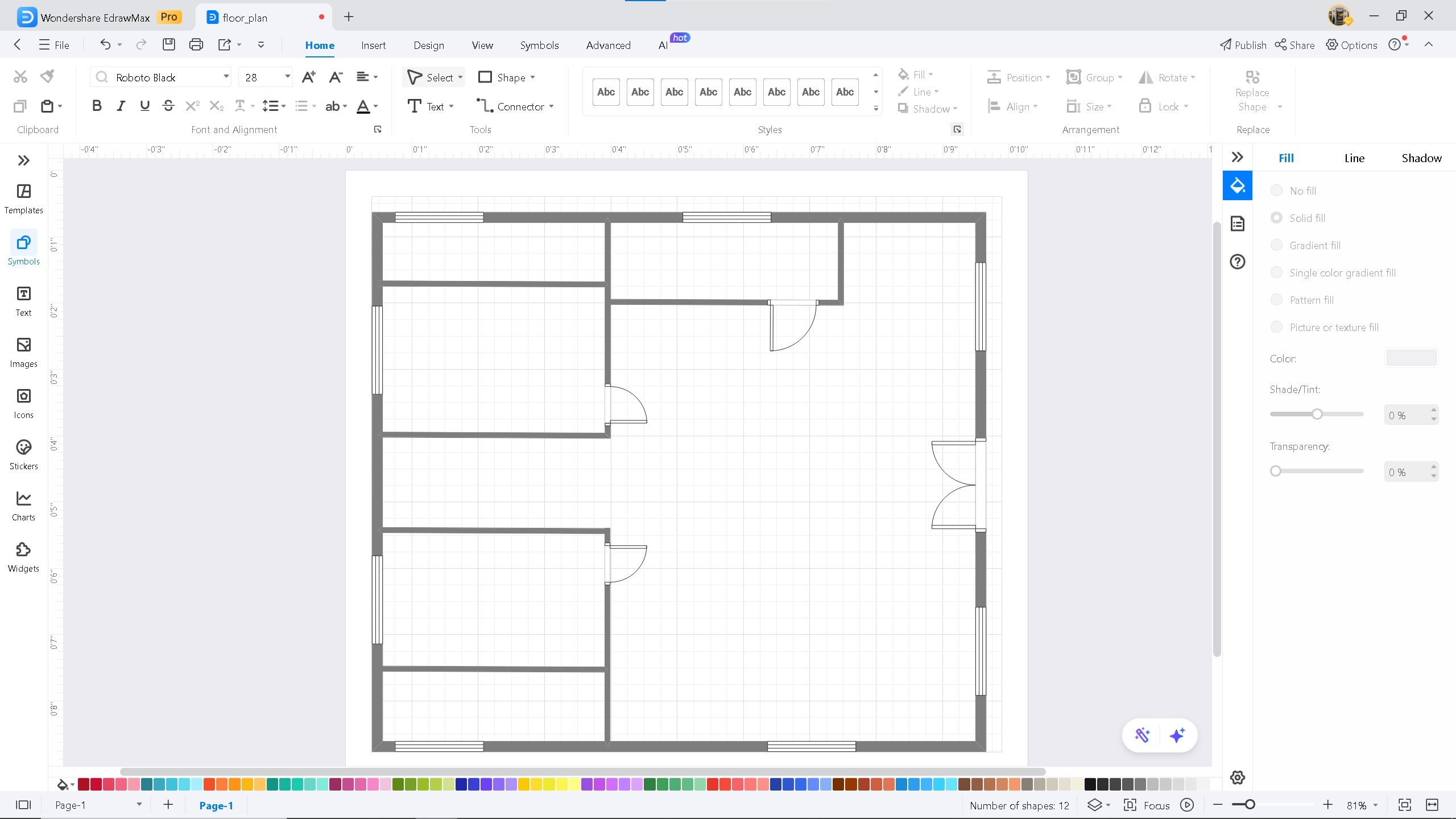Click the Undo arrow icon
This screenshot has width=1456, height=819.
point(105,44)
